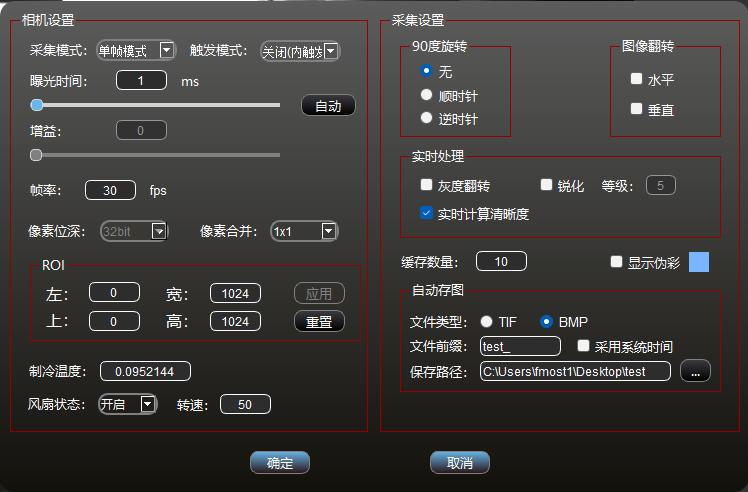Screen dimensions: 748x492
Task: Enable 垂直 image flip checkbox
Action: [636, 109]
